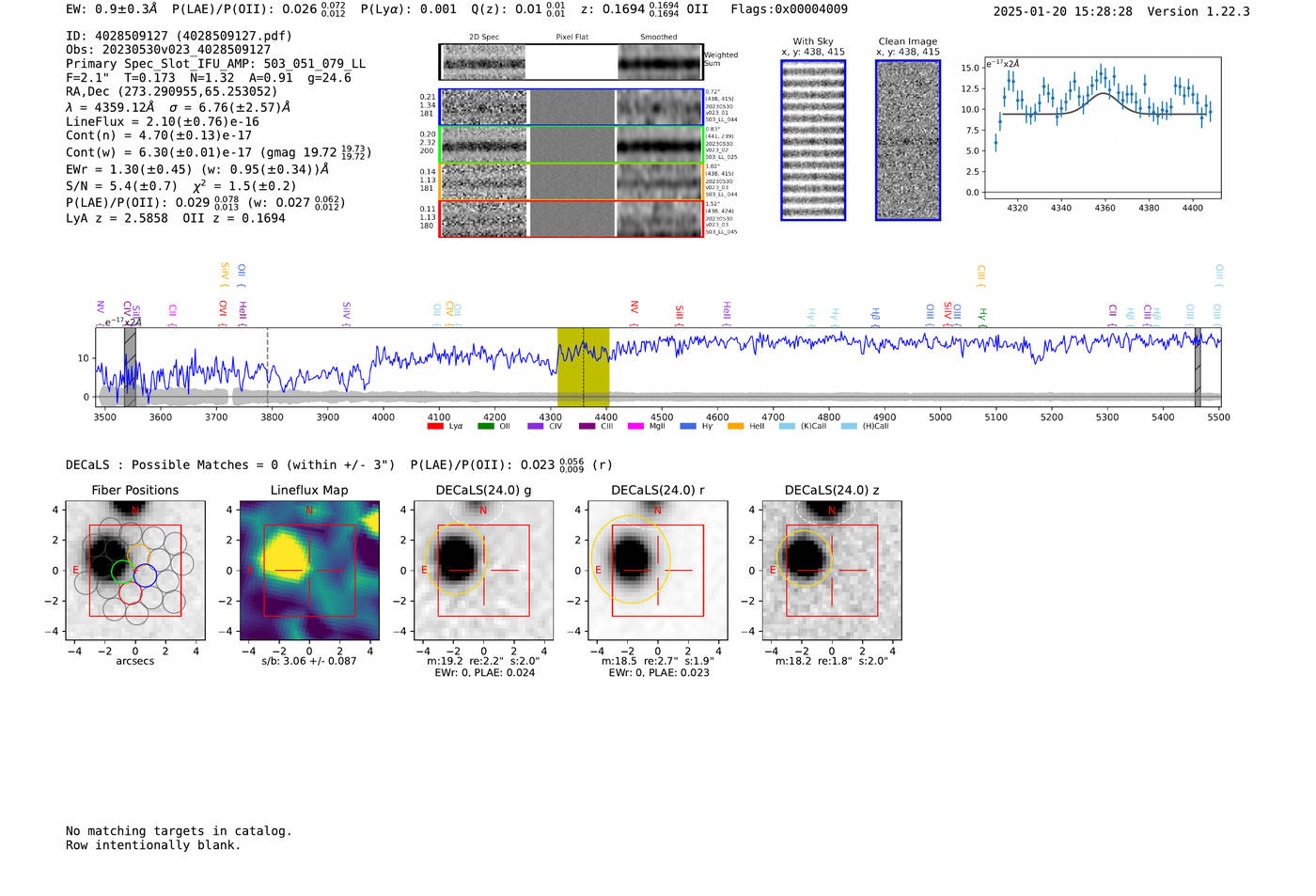This screenshot has height=896, width=1316.
Task: Click the No matching targets in catalog text
Action: [179, 831]
